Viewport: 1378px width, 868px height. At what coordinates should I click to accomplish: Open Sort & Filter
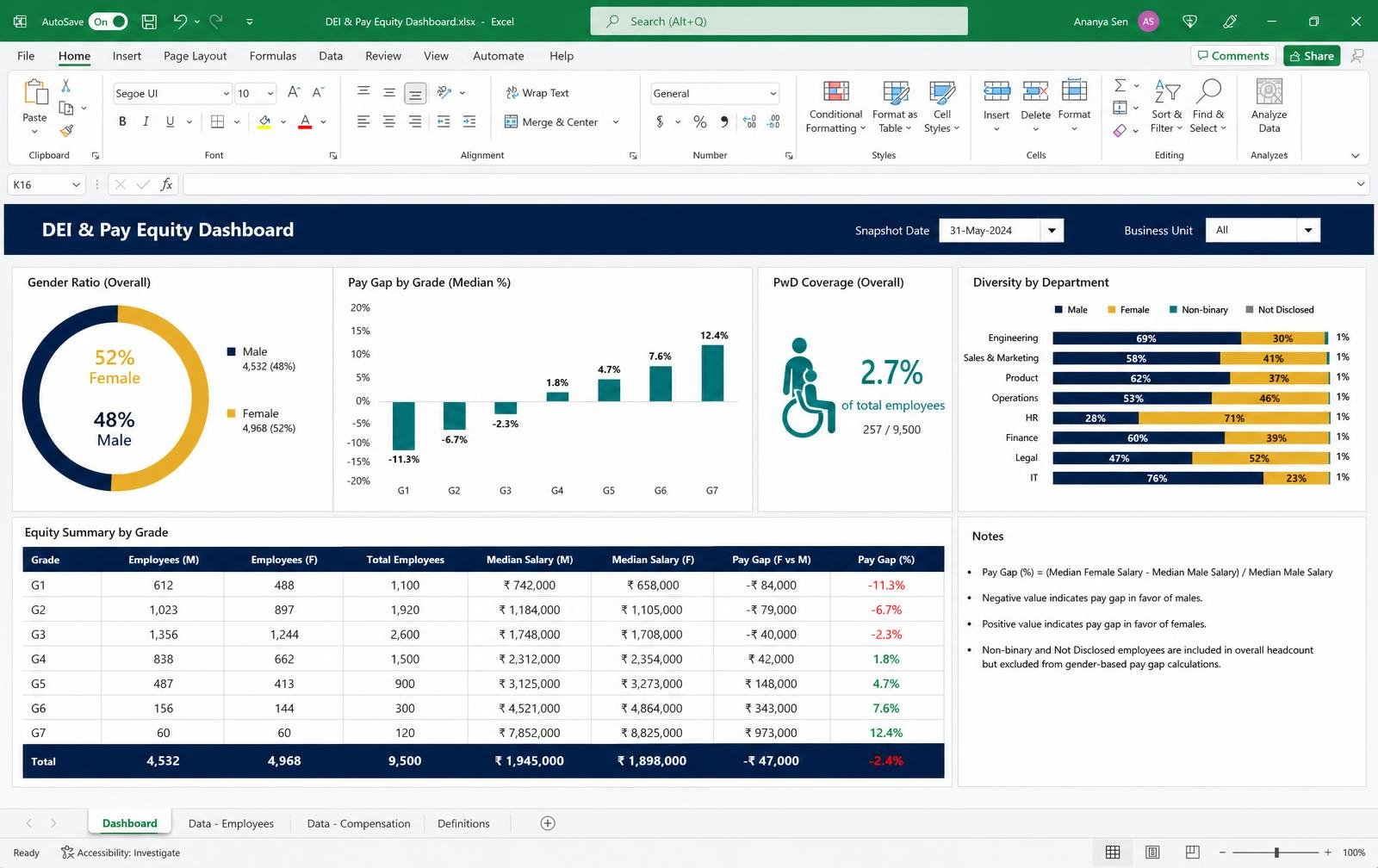pyautogui.click(x=1167, y=107)
